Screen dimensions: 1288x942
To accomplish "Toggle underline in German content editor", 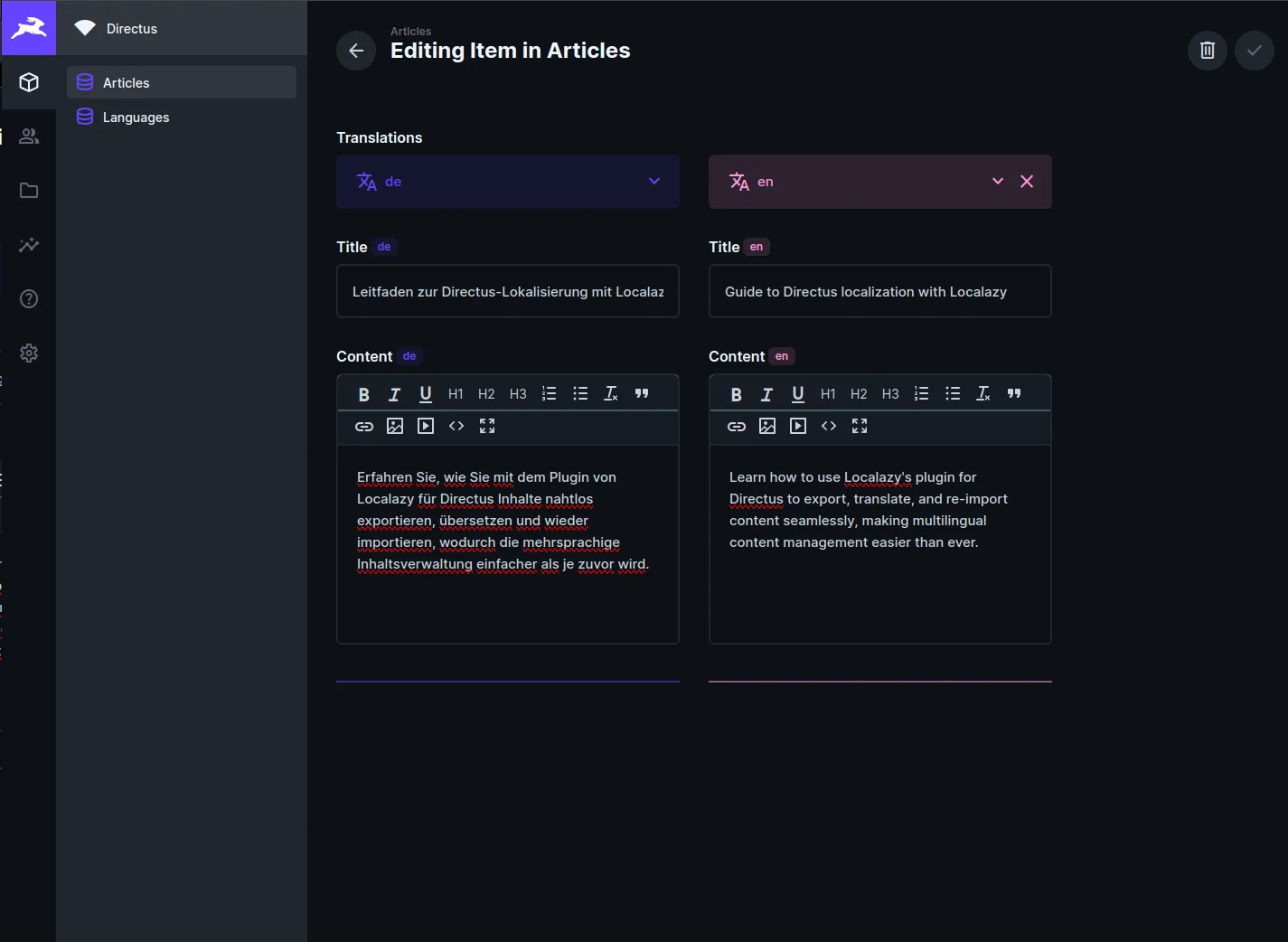I will tap(426, 394).
